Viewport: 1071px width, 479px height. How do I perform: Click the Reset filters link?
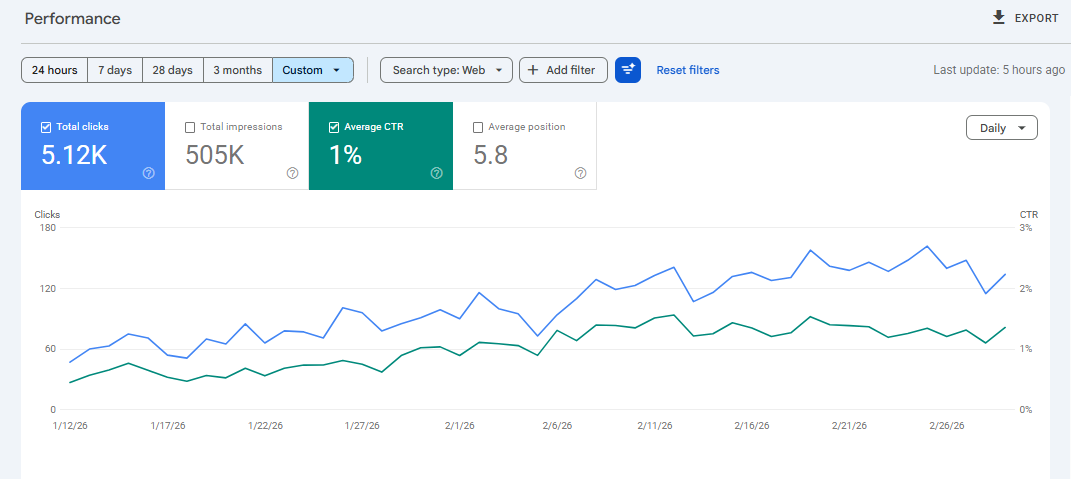[688, 70]
